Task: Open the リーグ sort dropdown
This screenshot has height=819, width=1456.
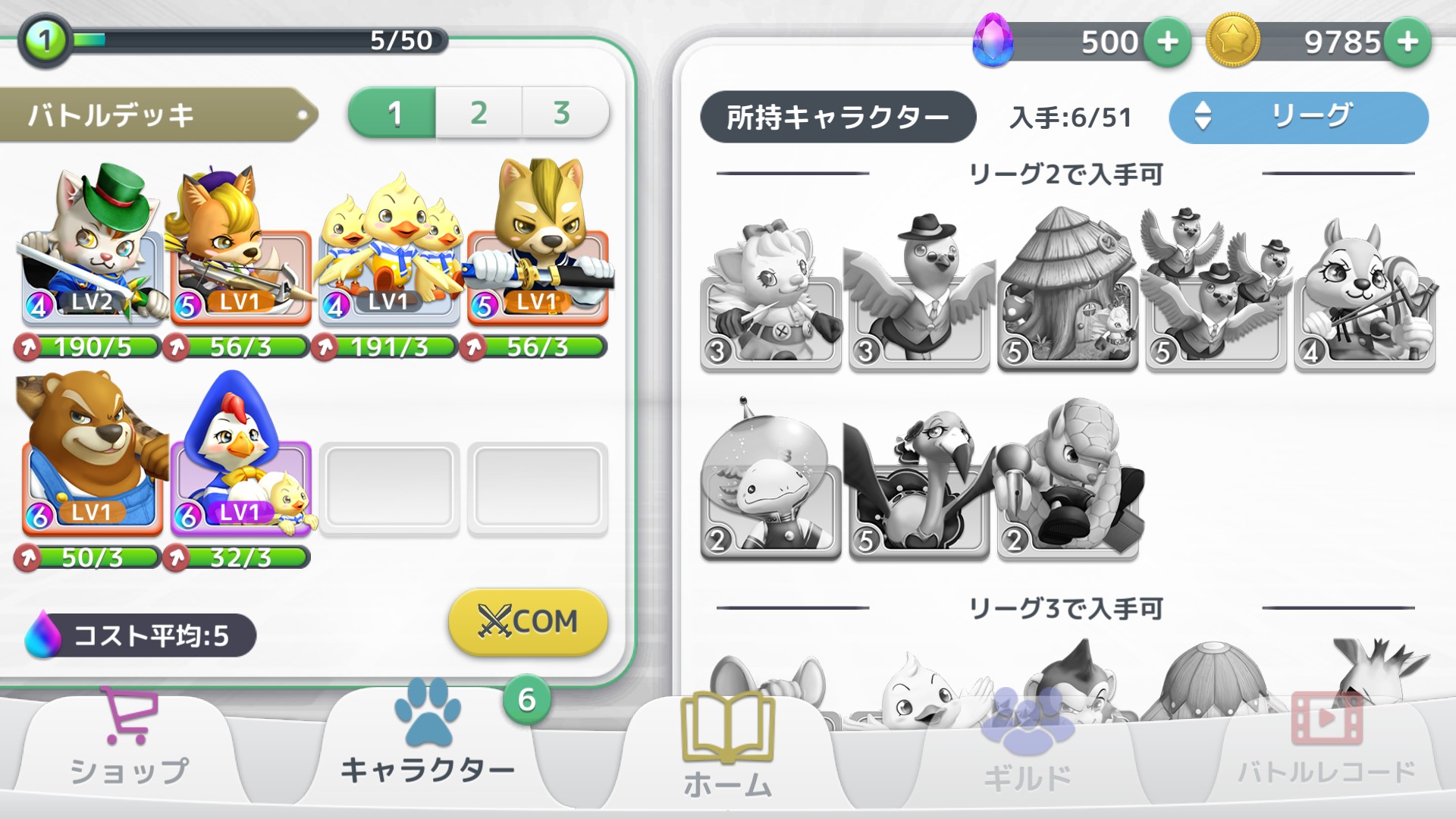Action: (1298, 117)
